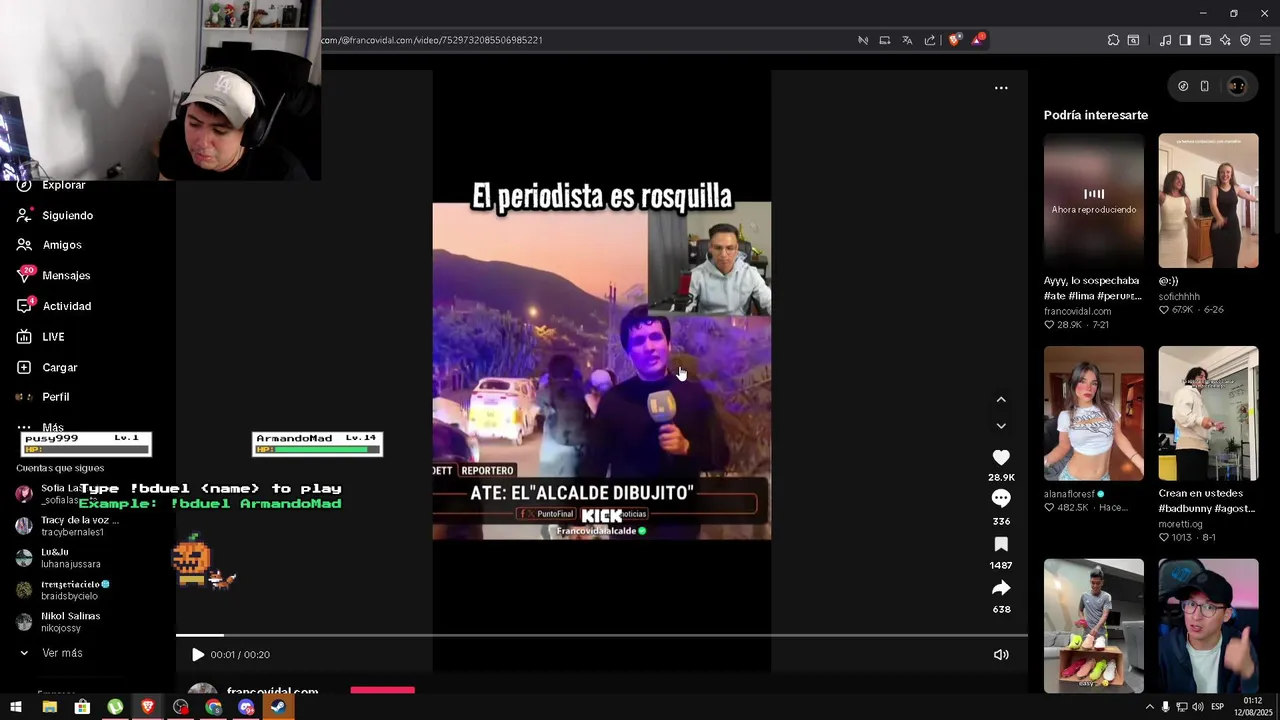1280x720 pixels.
Task: Open OBS Studio from taskbar
Action: click(x=181, y=707)
